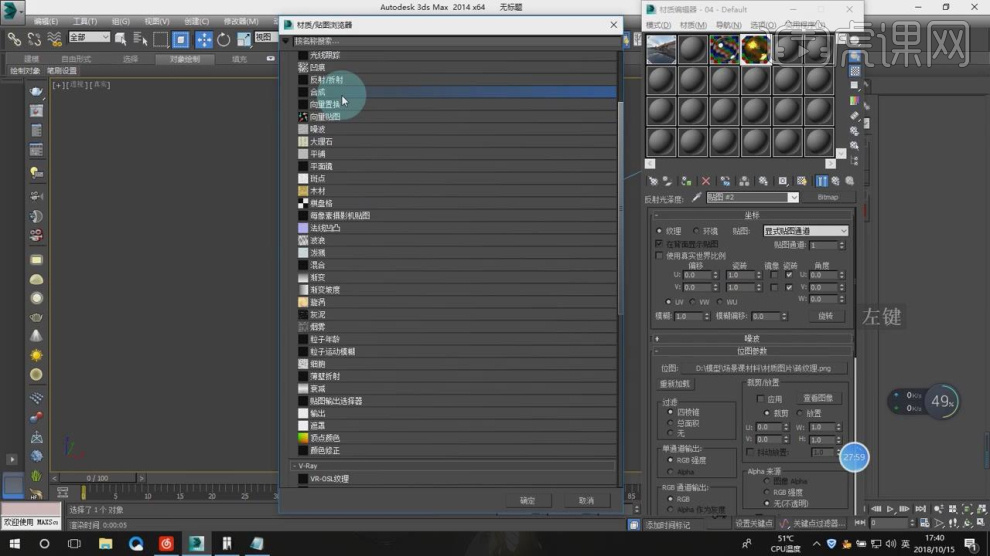Click the material browser vertical scrollbar
This screenshot has width=990, height=556.
click(x=620, y=208)
